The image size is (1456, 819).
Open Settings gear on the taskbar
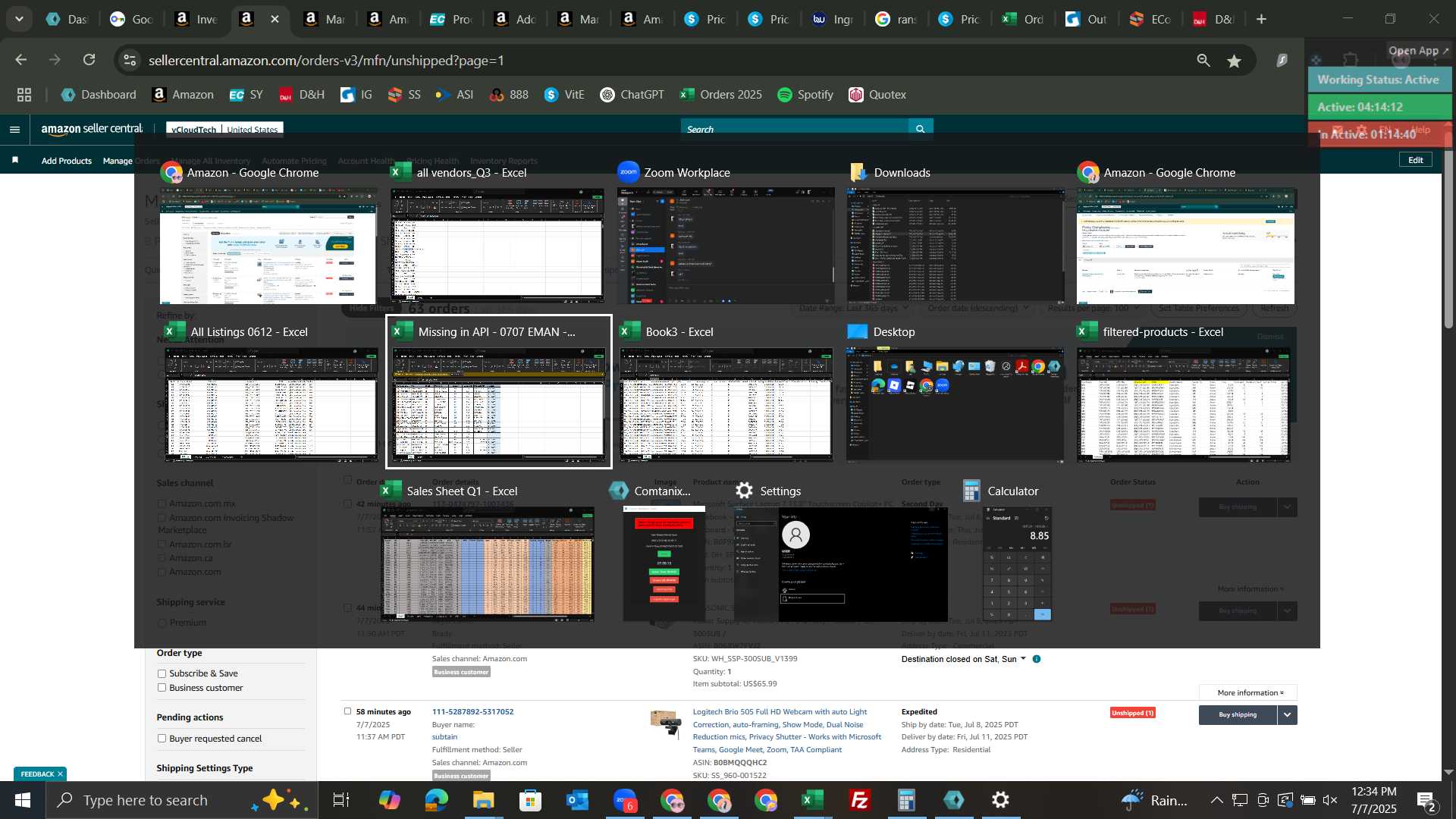[x=1000, y=800]
